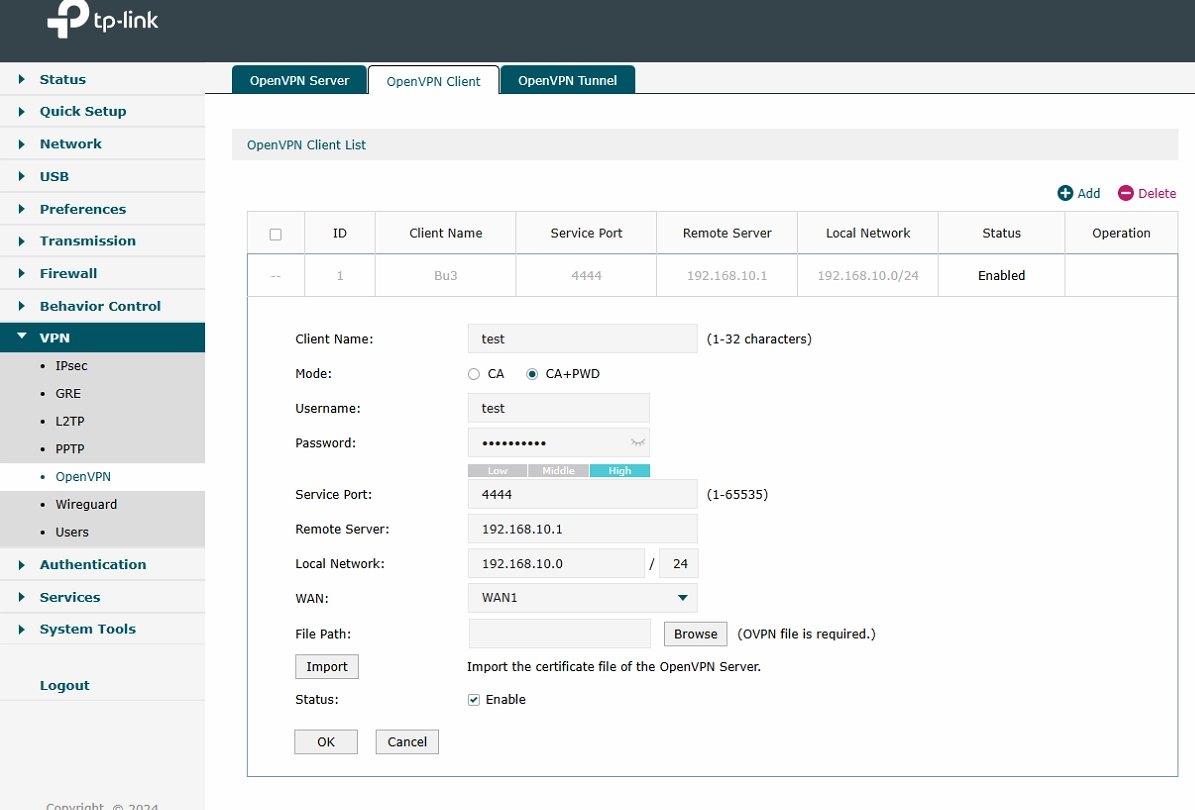Open Wireguard in VPN submenu

click(x=86, y=504)
